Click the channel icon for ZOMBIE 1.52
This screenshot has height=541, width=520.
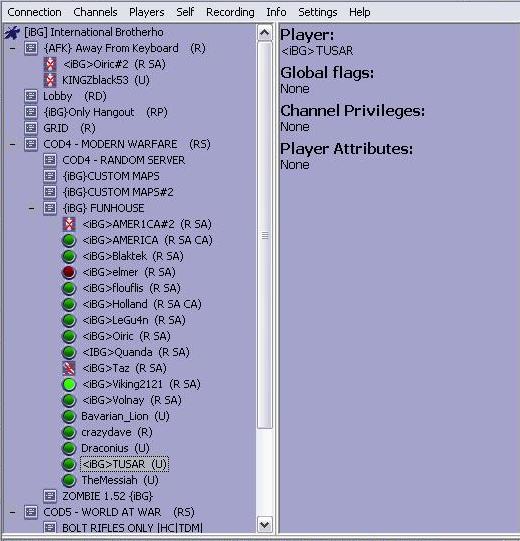click(x=50, y=496)
